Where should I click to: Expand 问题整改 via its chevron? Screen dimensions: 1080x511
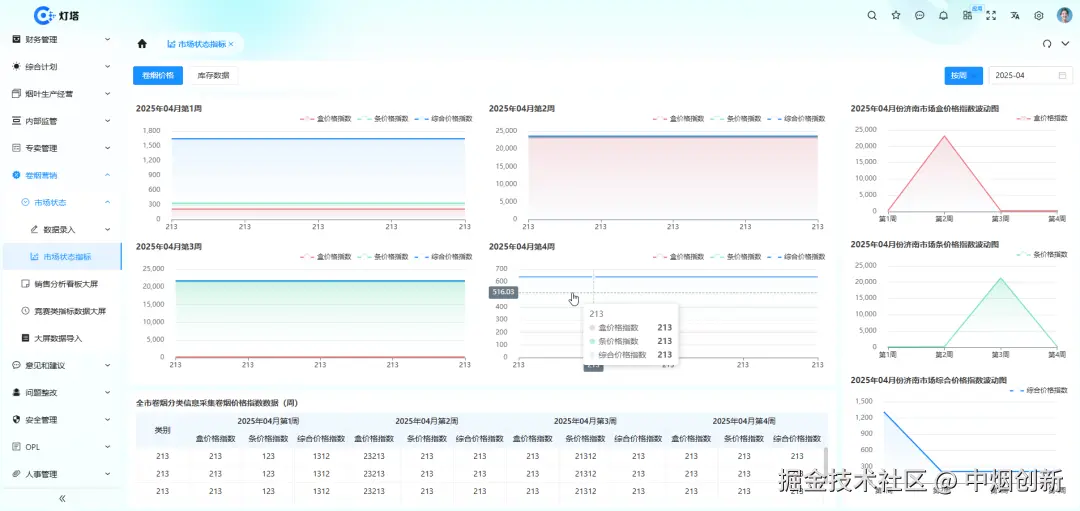tap(107, 393)
